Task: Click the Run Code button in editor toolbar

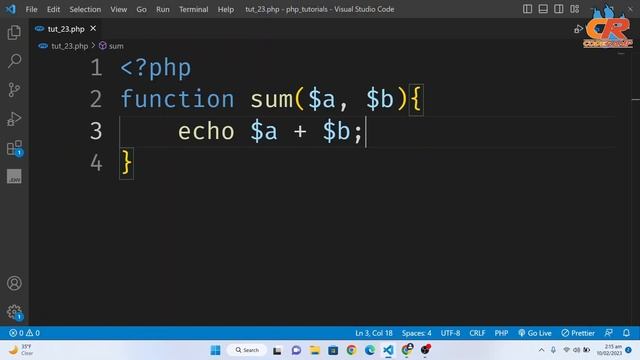Action: 578,29
